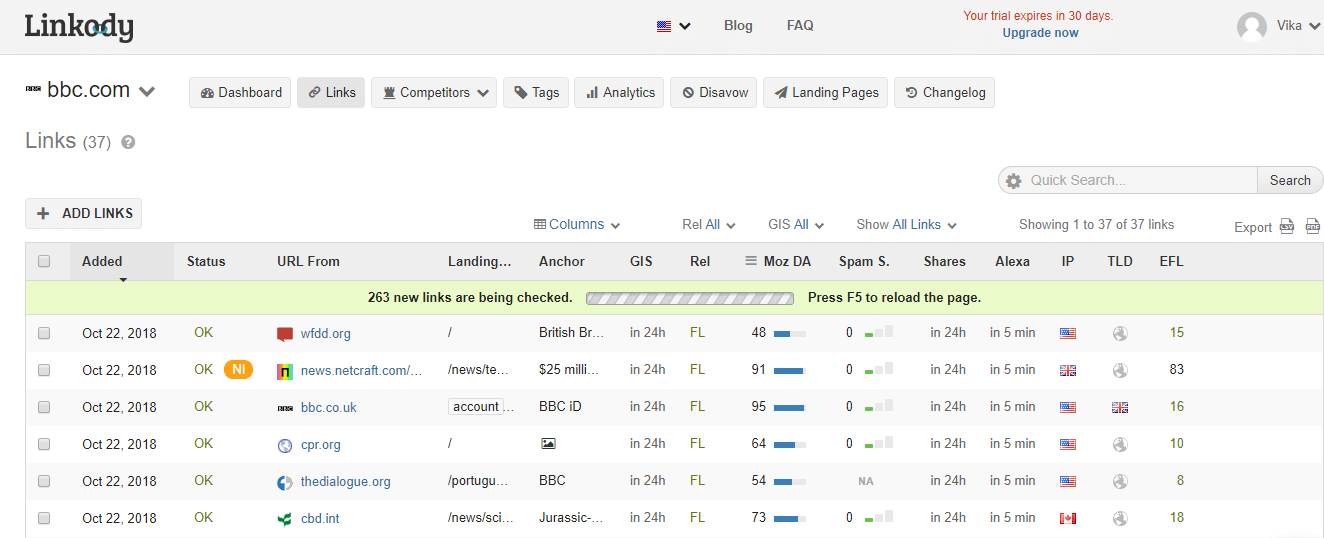Image resolution: width=1324 pixels, height=538 pixels.
Task: Sort by Spam S. column header
Action: tap(864, 261)
